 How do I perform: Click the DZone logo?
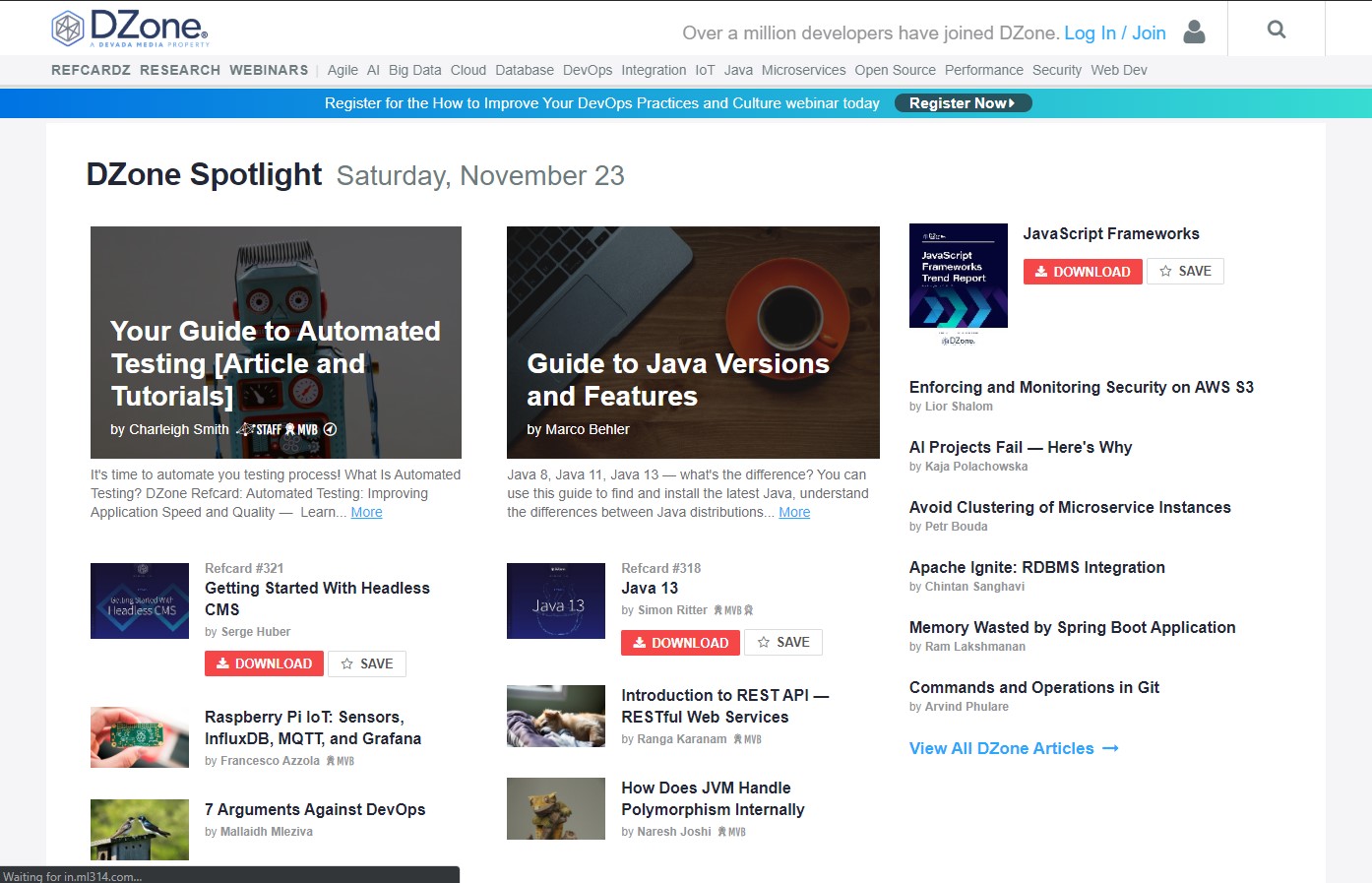(x=130, y=29)
